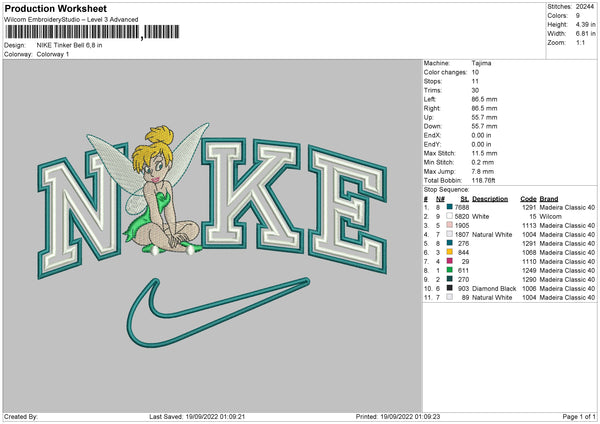This screenshot has height=424, width=600.
Task: Click the Right label
Action: [x=432, y=108]
